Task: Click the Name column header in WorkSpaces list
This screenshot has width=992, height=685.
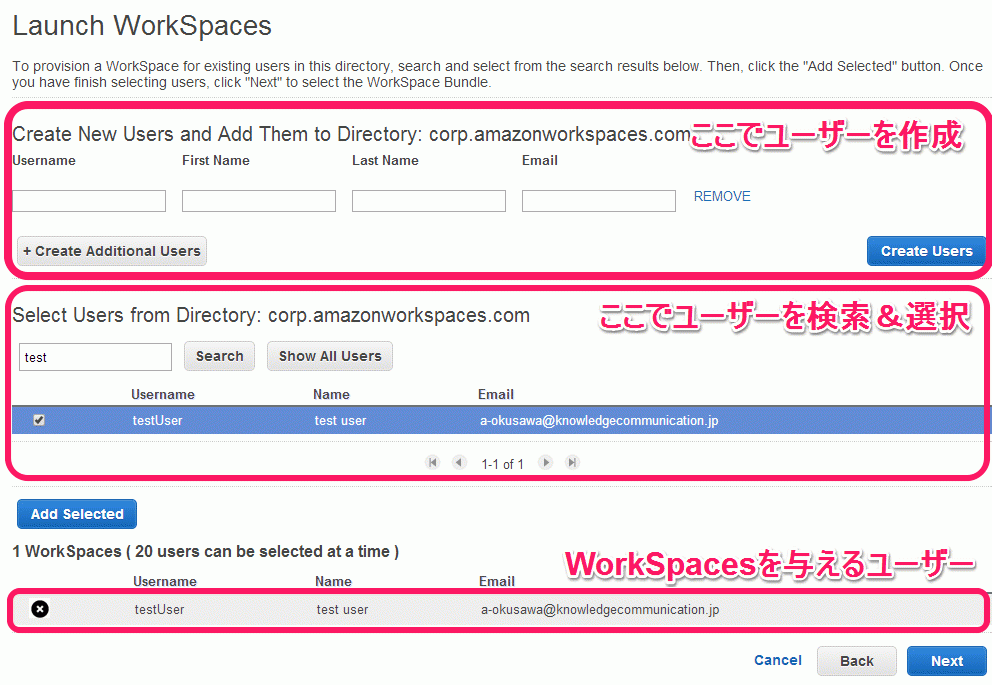Action: pos(333,581)
